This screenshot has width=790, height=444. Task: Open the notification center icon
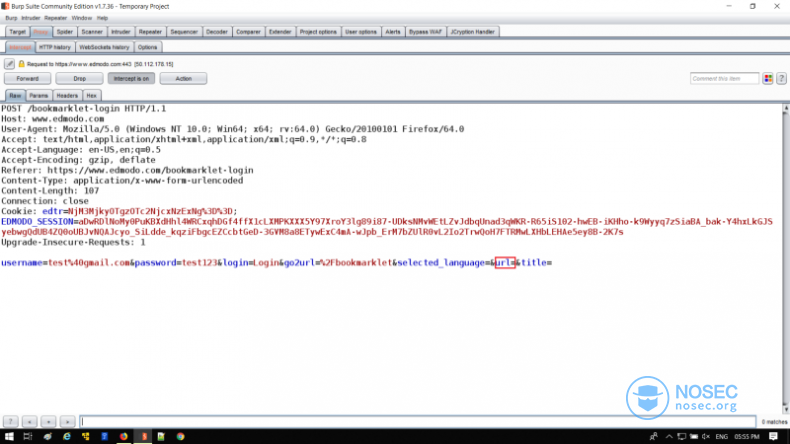(773, 436)
